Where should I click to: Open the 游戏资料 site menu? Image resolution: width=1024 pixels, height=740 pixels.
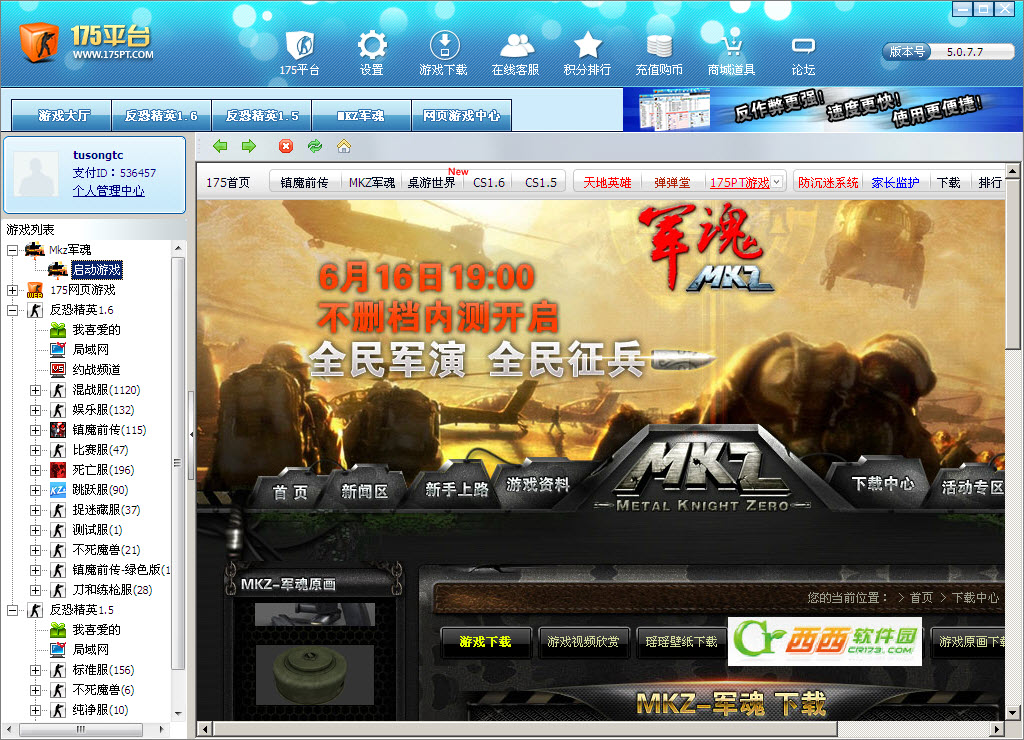tap(537, 484)
